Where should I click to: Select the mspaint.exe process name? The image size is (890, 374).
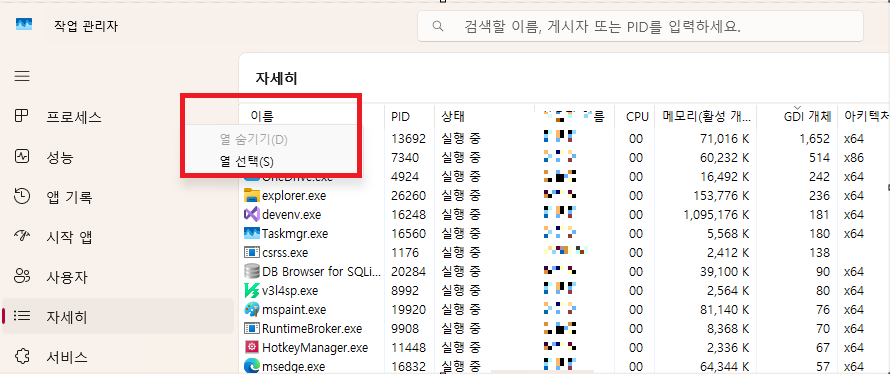click(294, 309)
